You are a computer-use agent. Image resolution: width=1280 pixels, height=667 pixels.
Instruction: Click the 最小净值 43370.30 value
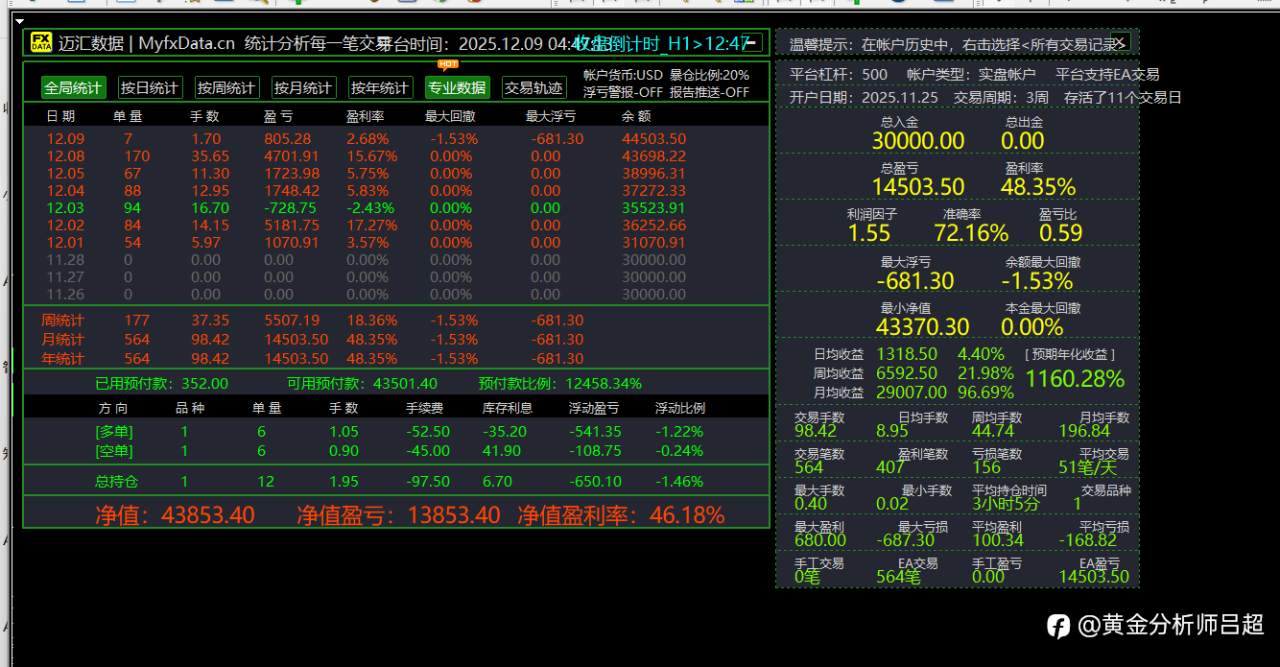[x=922, y=327]
